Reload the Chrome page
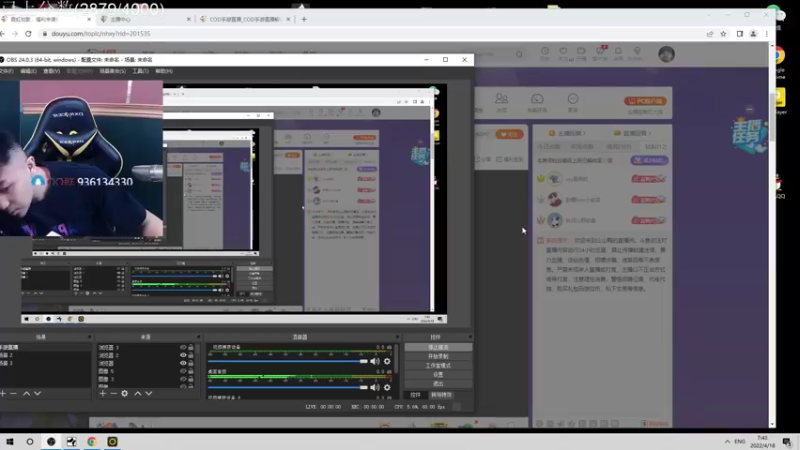800x450 pixels. pyautogui.click(x=28, y=34)
